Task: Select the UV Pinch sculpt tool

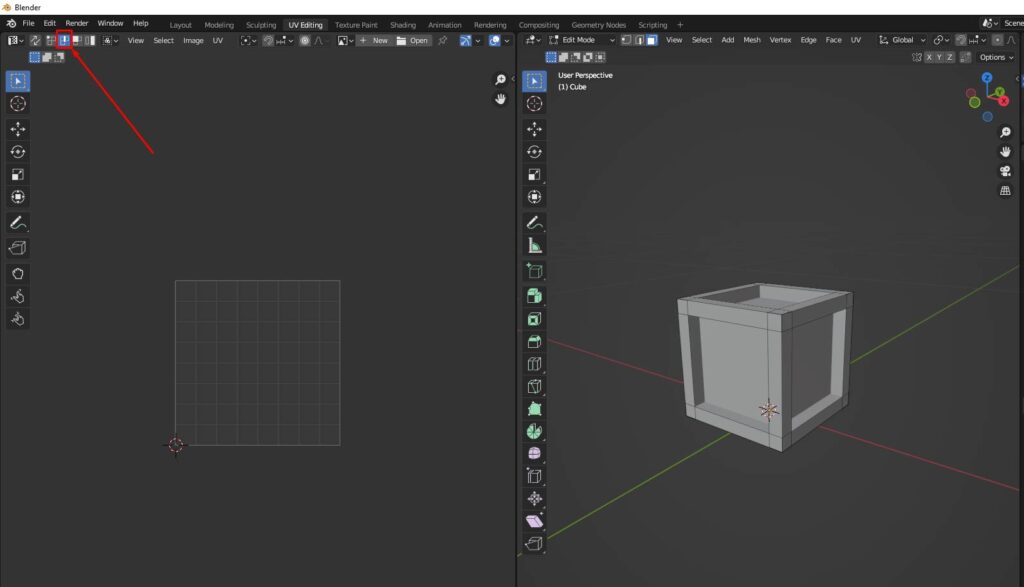Action: (18, 319)
